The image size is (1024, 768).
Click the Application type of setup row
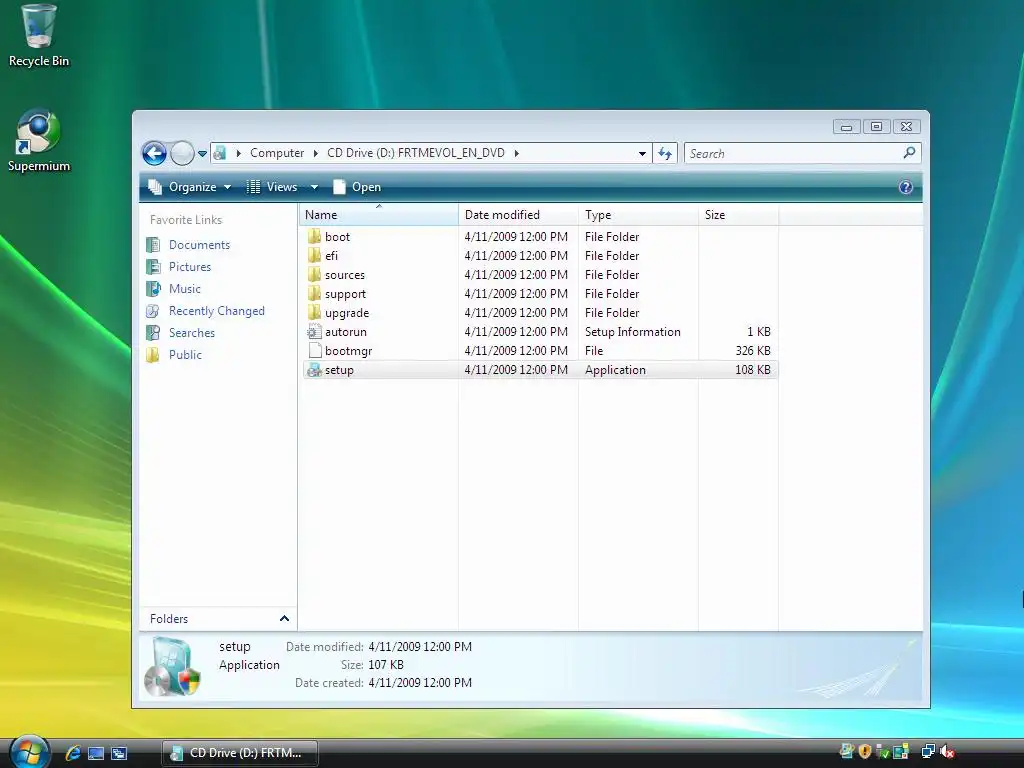pos(615,370)
